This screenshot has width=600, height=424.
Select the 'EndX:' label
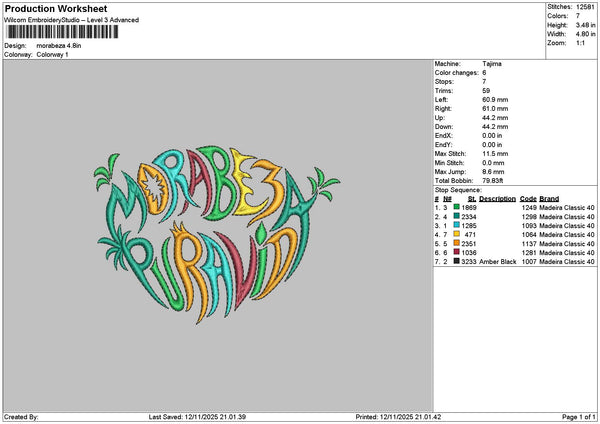click(x=443, y=135)
